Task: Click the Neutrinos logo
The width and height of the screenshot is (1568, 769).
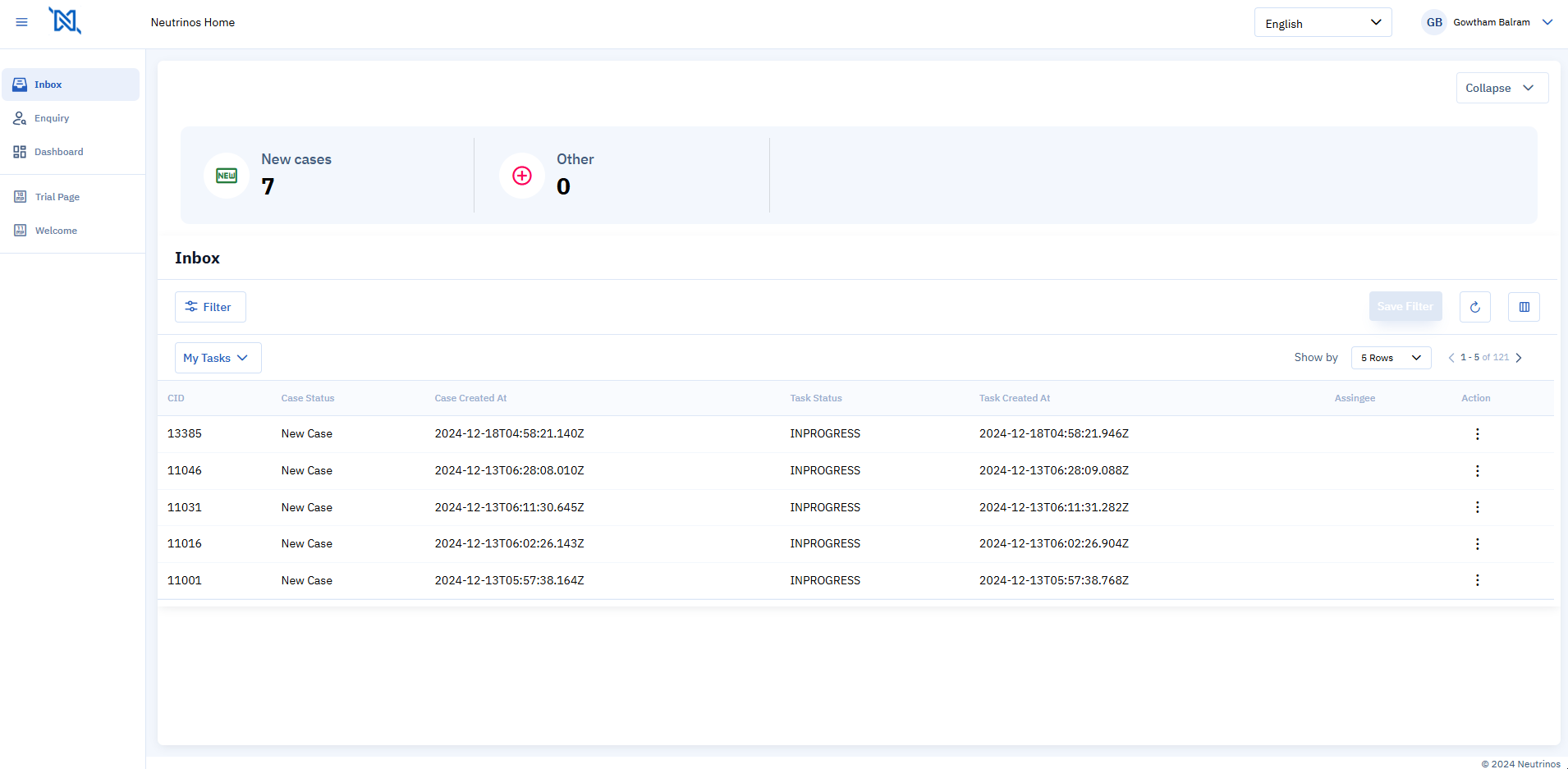Action: click(x=65, y=21)
